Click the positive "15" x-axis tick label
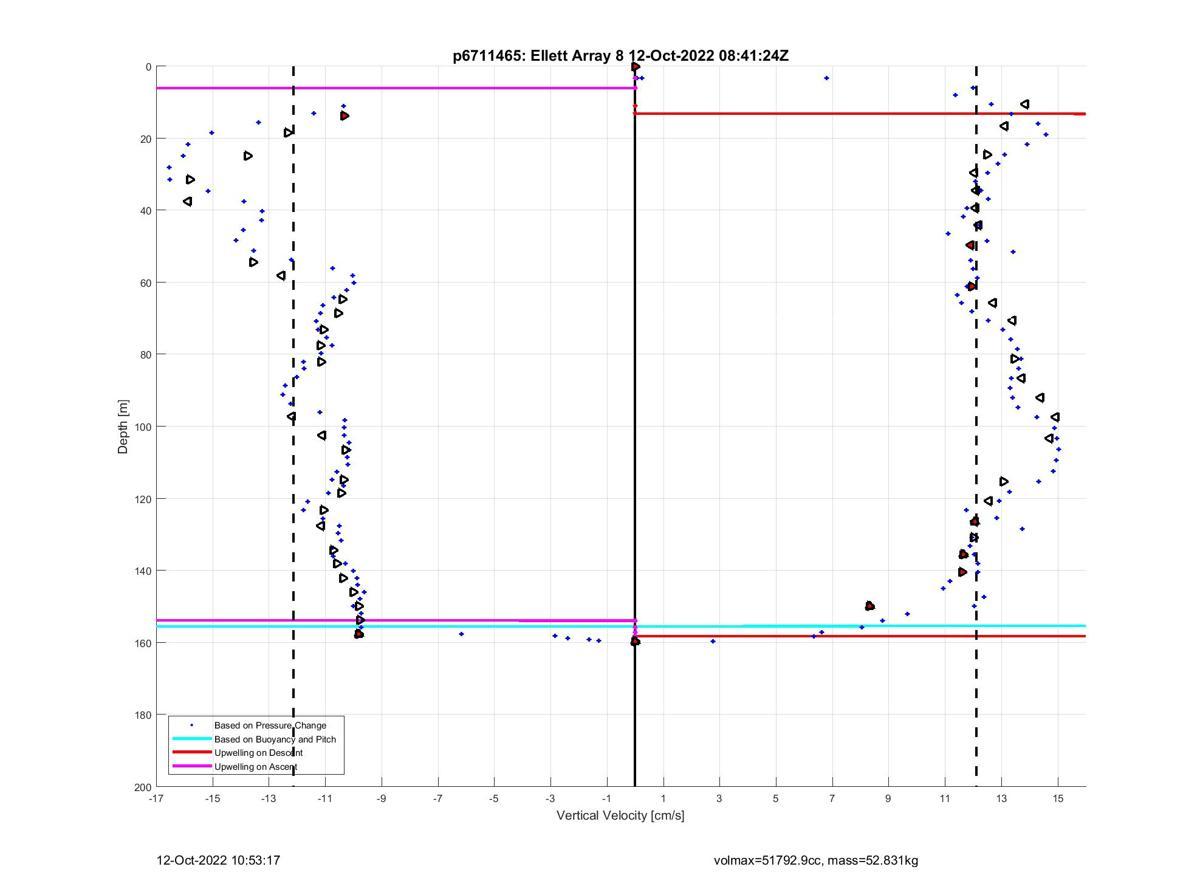Screen dimensions: 1200x885 coord(1058,798)
